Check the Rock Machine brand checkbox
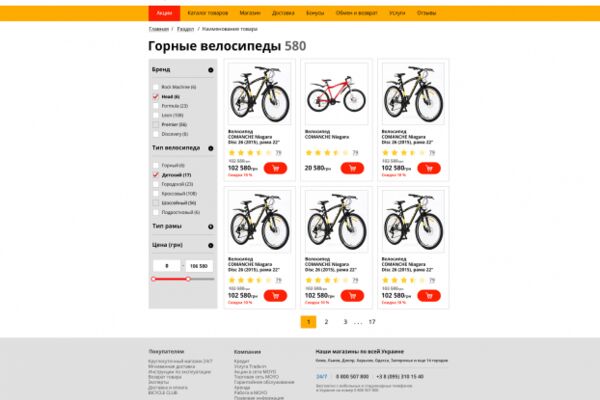Screen dimensions: 600x400 155,87
